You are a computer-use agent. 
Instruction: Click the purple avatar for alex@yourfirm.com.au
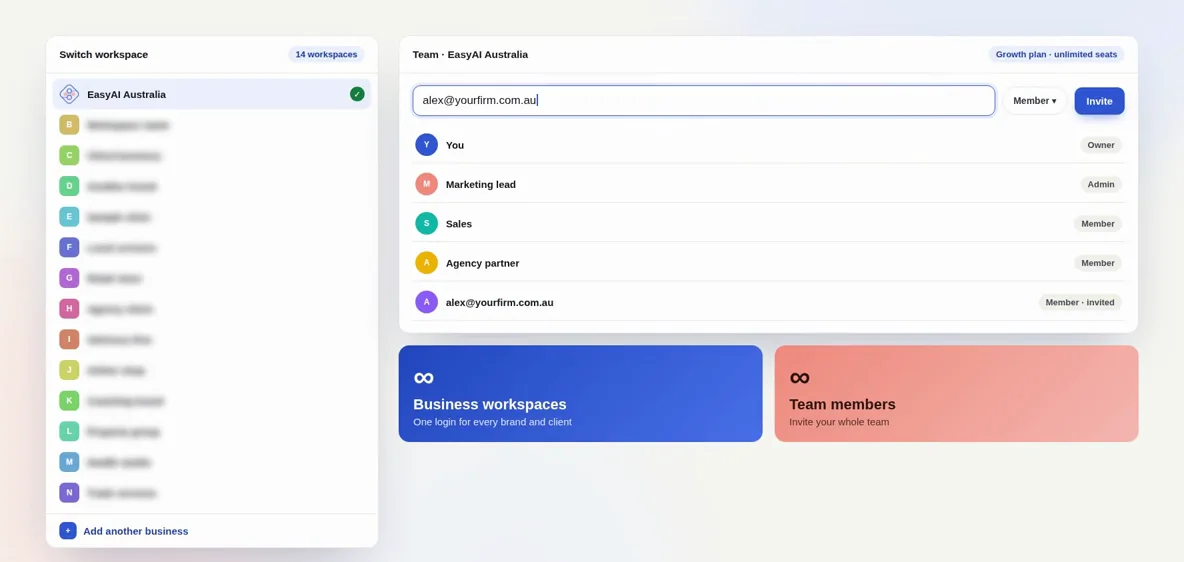point(427,302)
